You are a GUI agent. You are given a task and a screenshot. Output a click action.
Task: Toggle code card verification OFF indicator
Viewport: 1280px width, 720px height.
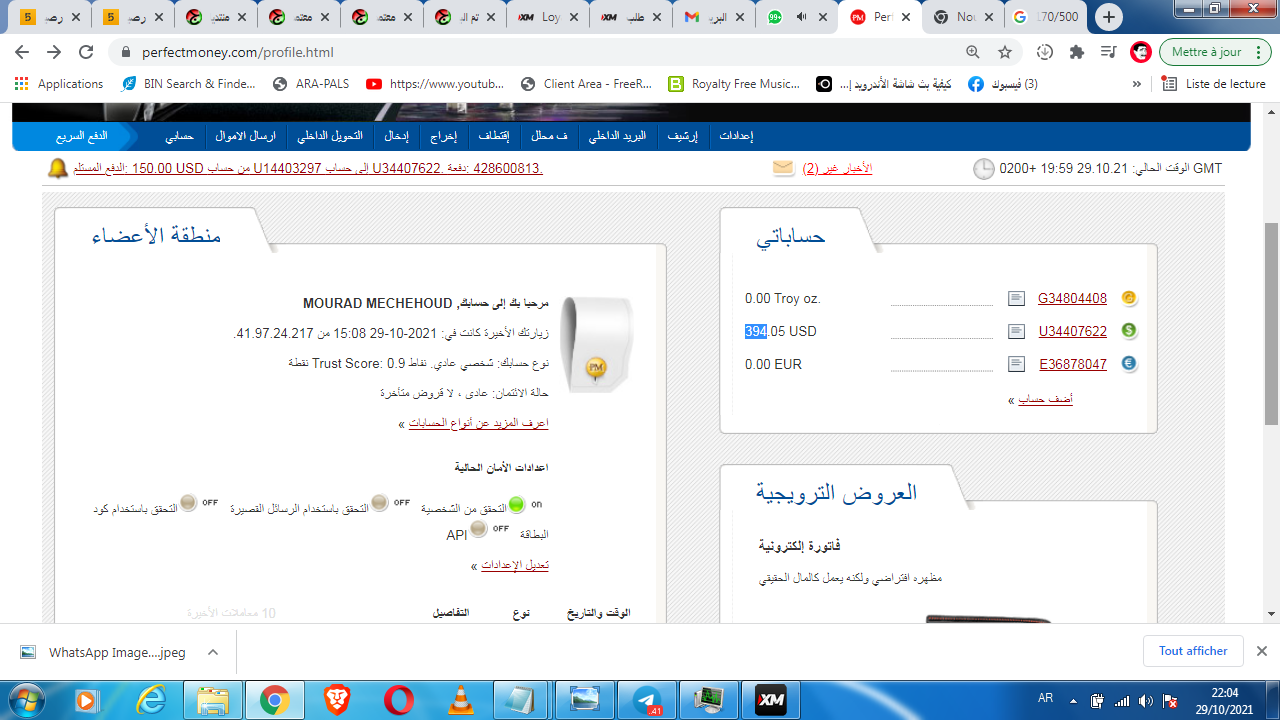pos(188,502)
